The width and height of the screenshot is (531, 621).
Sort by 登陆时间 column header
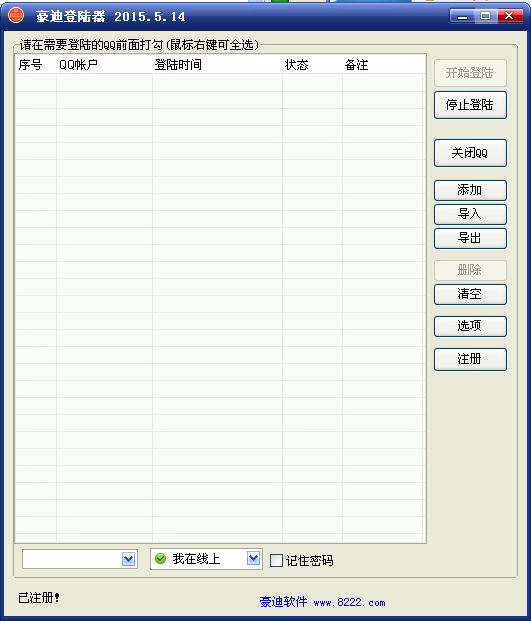point(217,65)
